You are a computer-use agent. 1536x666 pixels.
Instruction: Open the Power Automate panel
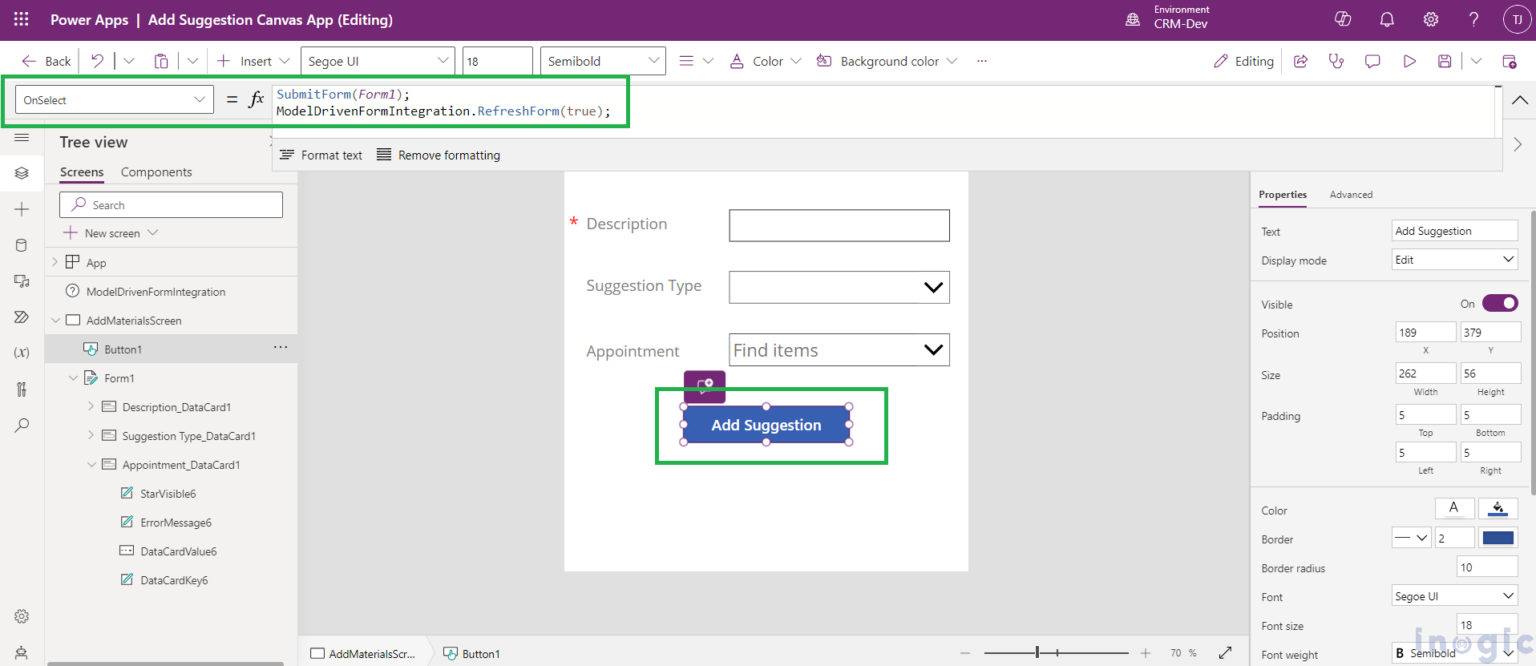21,317
